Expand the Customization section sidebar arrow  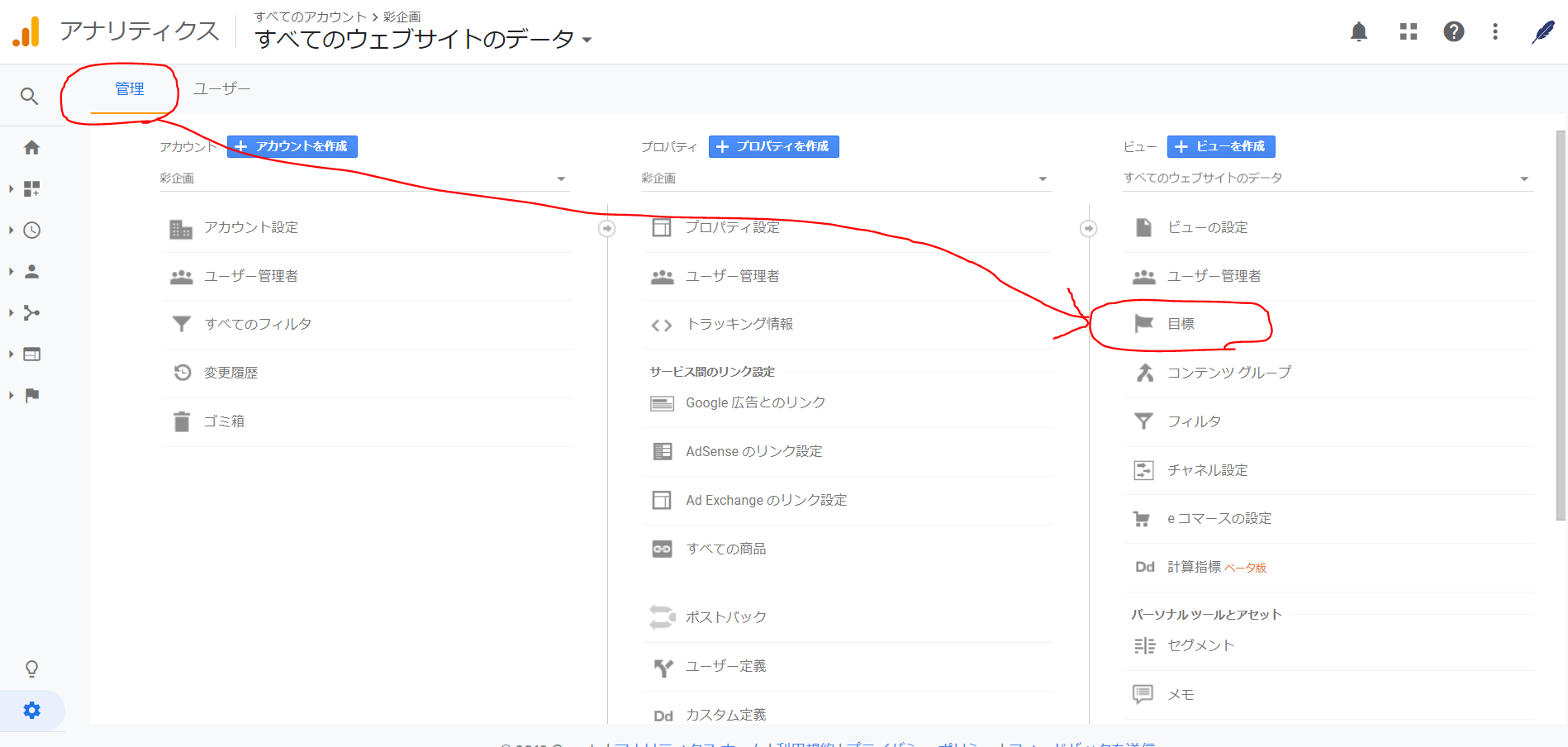tap(11, 189)
